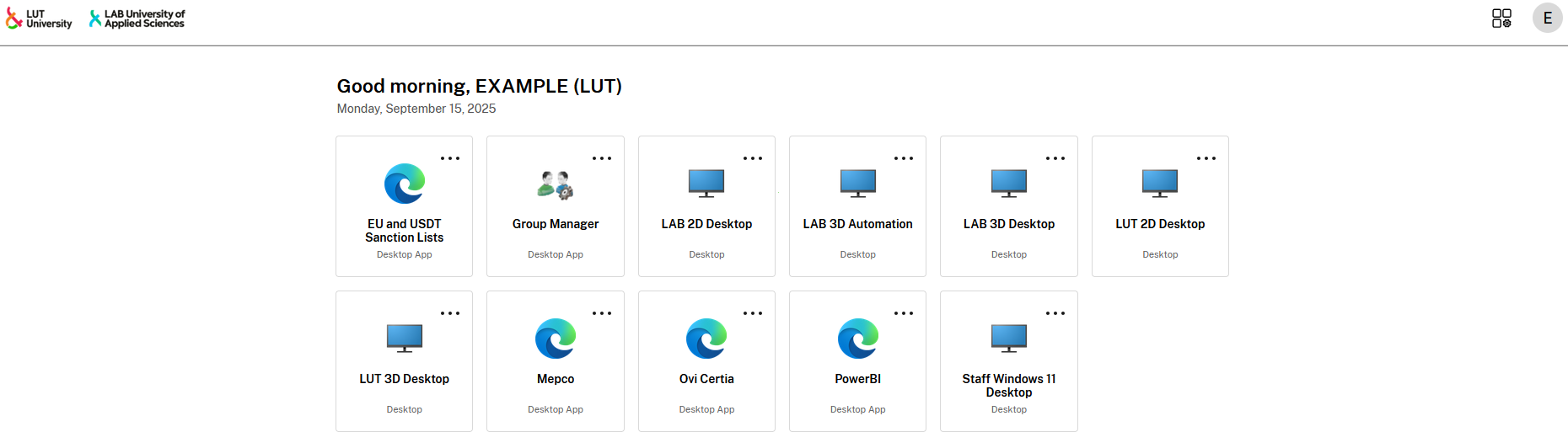Click the Desktop label under LUT 3D Desktop
The image size is (1568, 448).
point(405,409)
